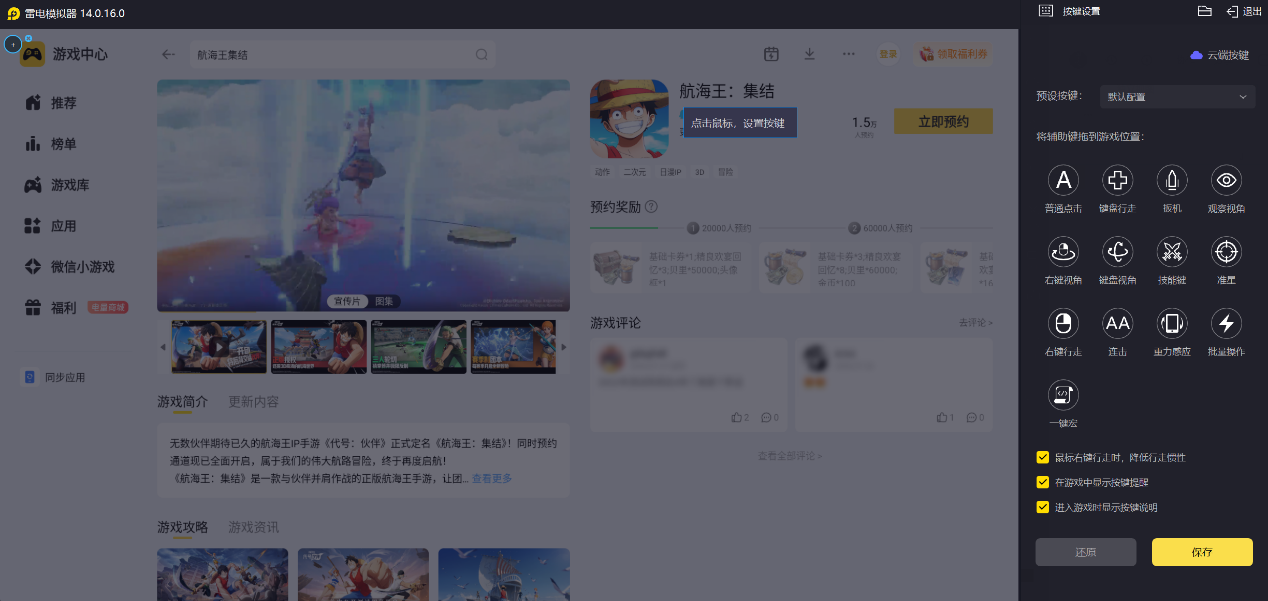The width and height of the screenshot is (1268, 601).
Task: Open the three-dot more menu
Action: 849,54
